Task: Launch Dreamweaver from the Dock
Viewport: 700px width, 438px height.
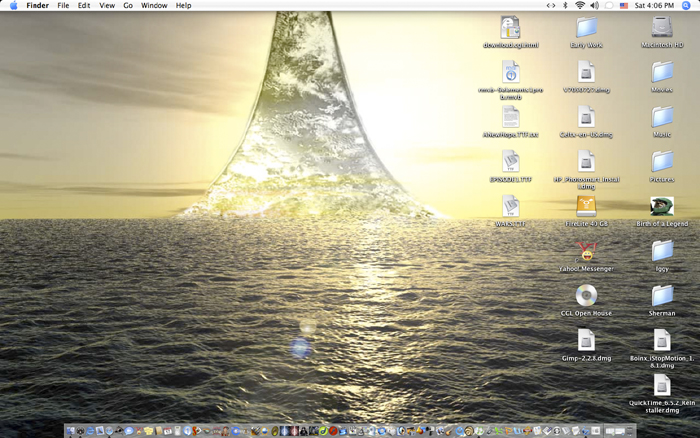Action: pos(324,431)
